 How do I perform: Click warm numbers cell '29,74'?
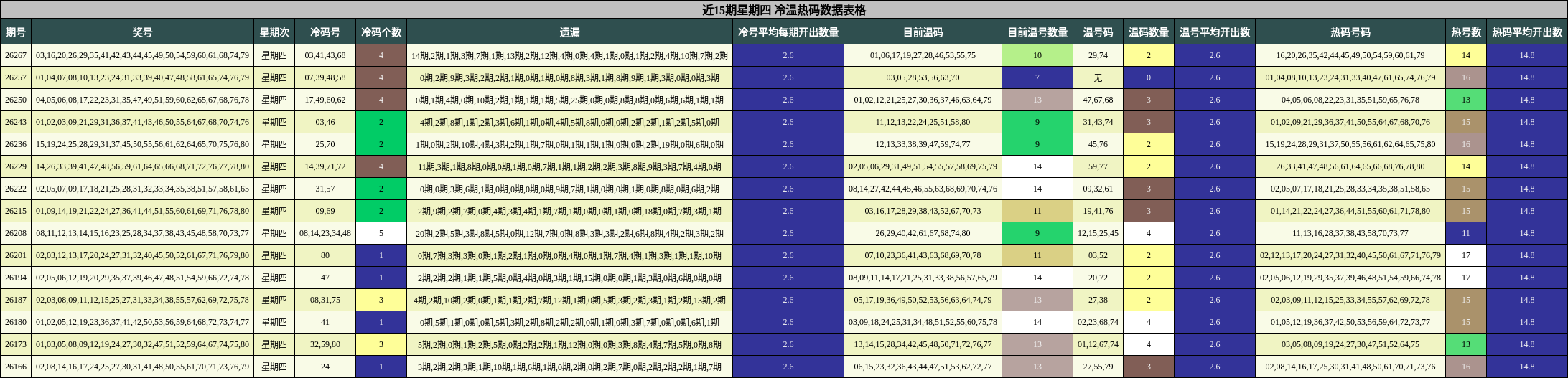(x=1098, y=55)
